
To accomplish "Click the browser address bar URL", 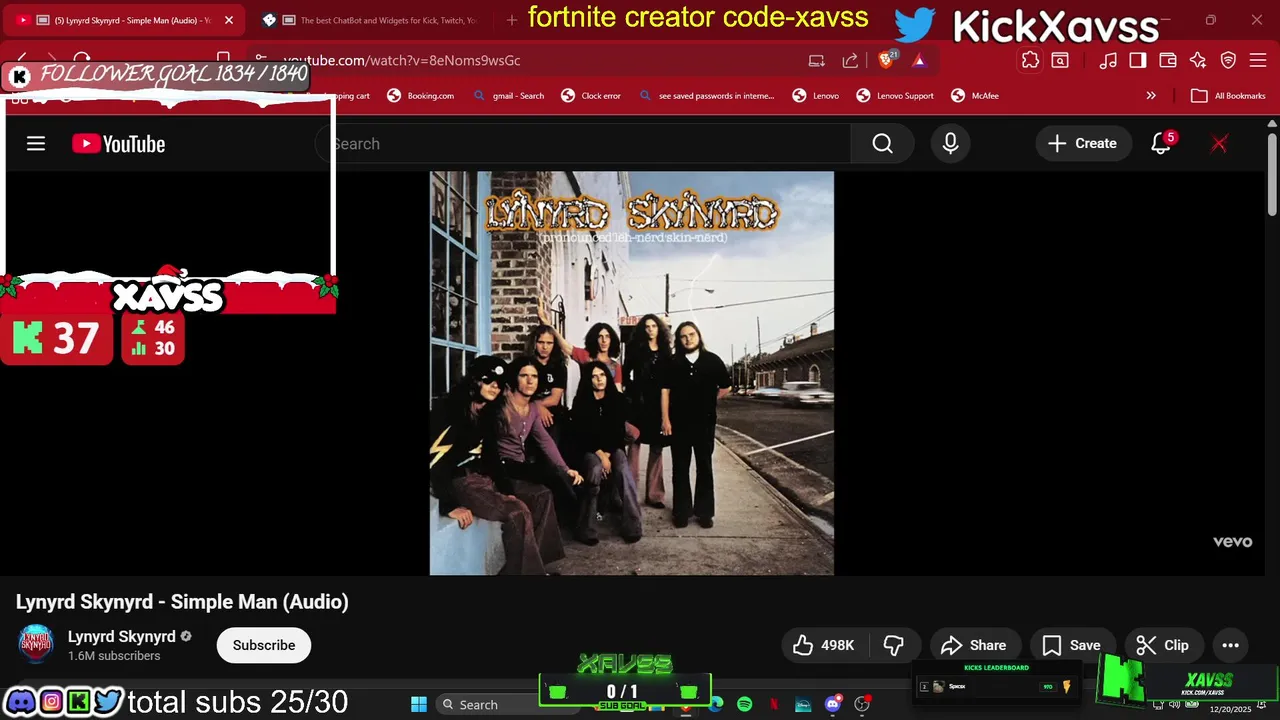I will (402, 60).
